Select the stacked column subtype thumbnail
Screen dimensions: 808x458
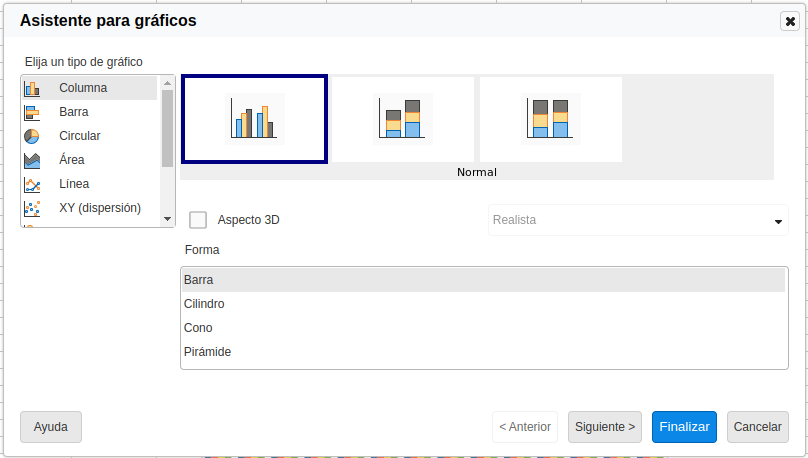click(x=402, y=119)
